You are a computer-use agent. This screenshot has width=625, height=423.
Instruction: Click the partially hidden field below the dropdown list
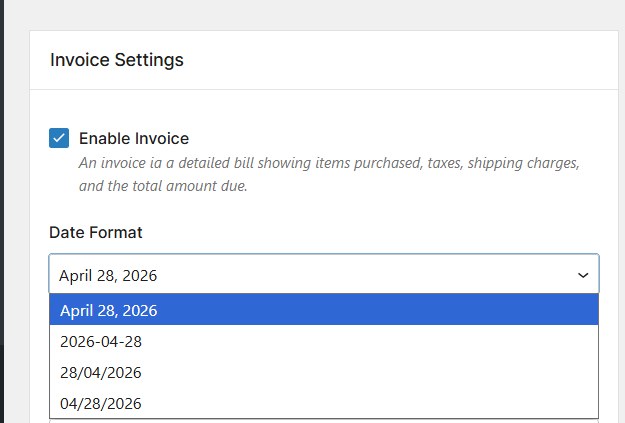tap(320, 420)
